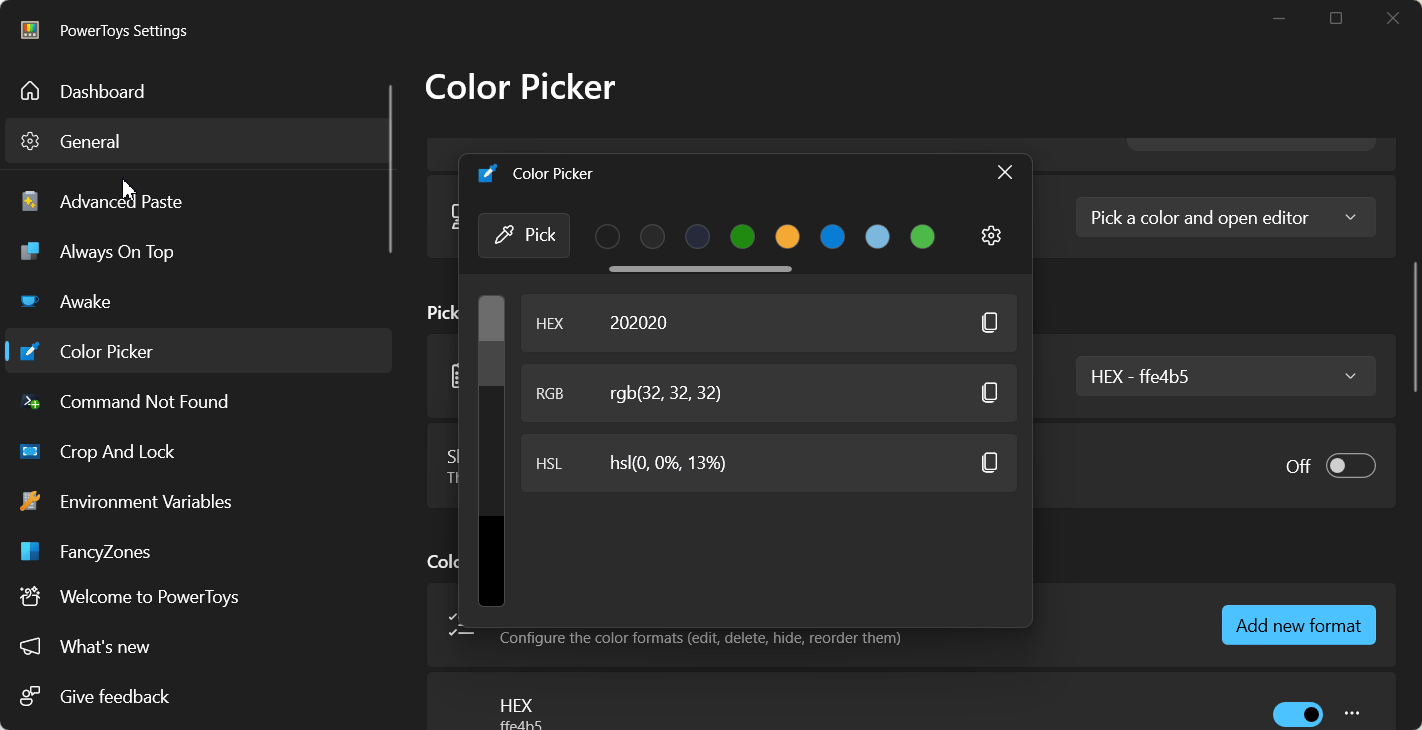The image size is (1422, 730).
Task: Copy the HSL value hsl(0, 0%, 13%)
Action: click(x=989, y=462)
